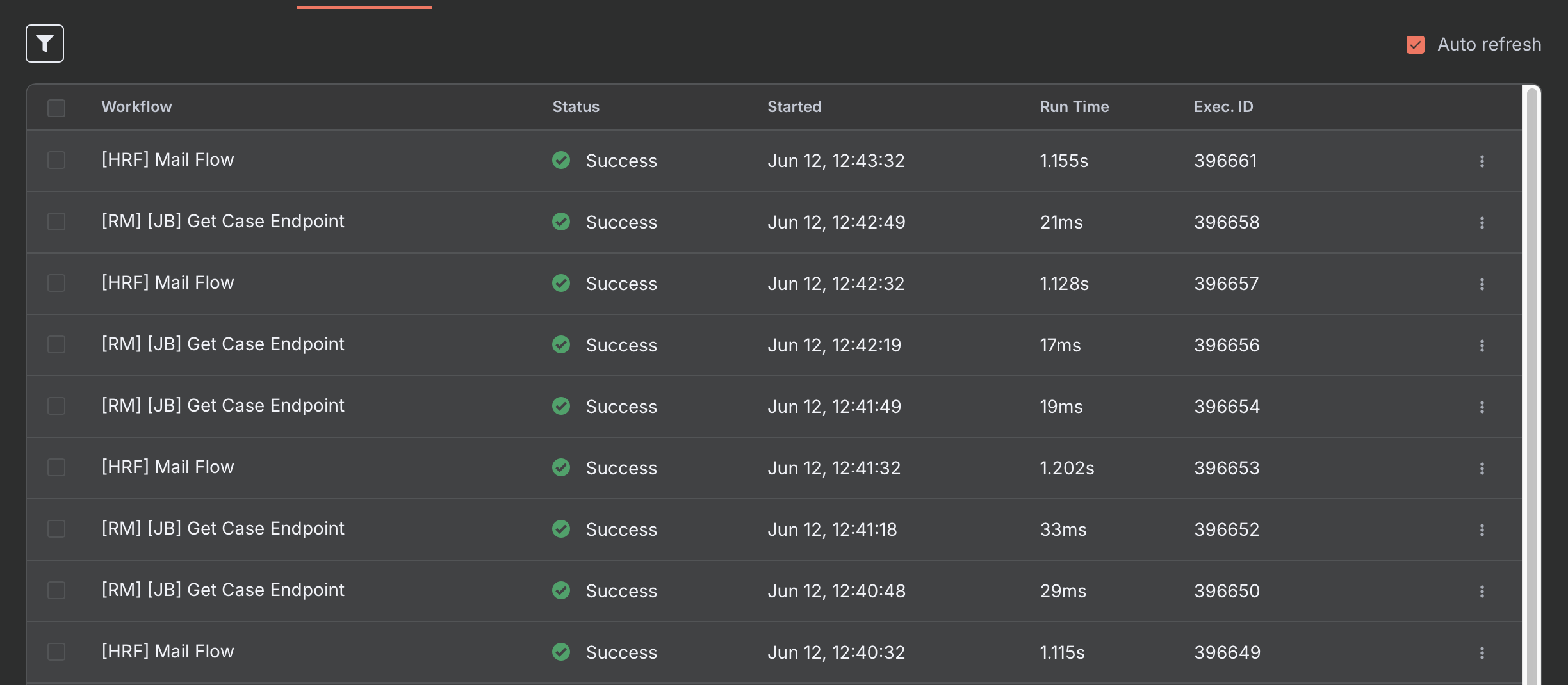This screenshot has height=685, width=1568.
Task: Expand actions menu for execution 396652
Action: click(1482, 529)
